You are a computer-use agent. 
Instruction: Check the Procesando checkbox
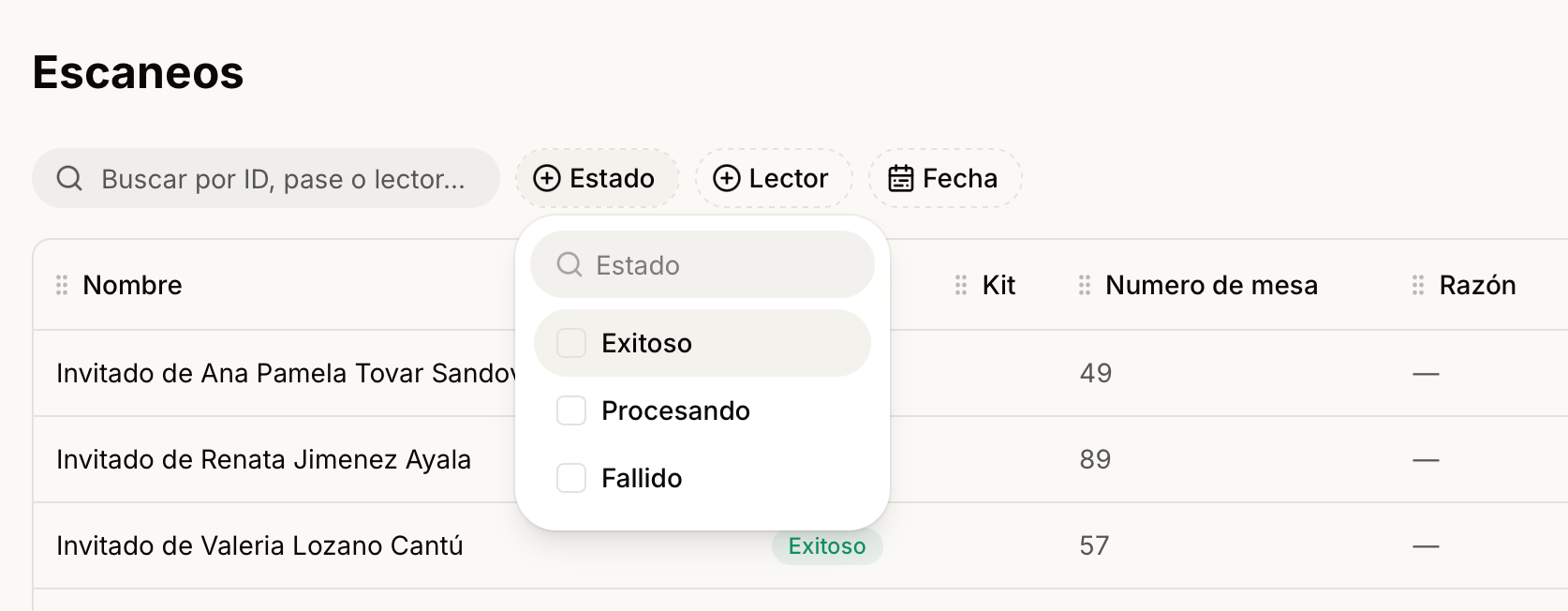click(571, 410)
